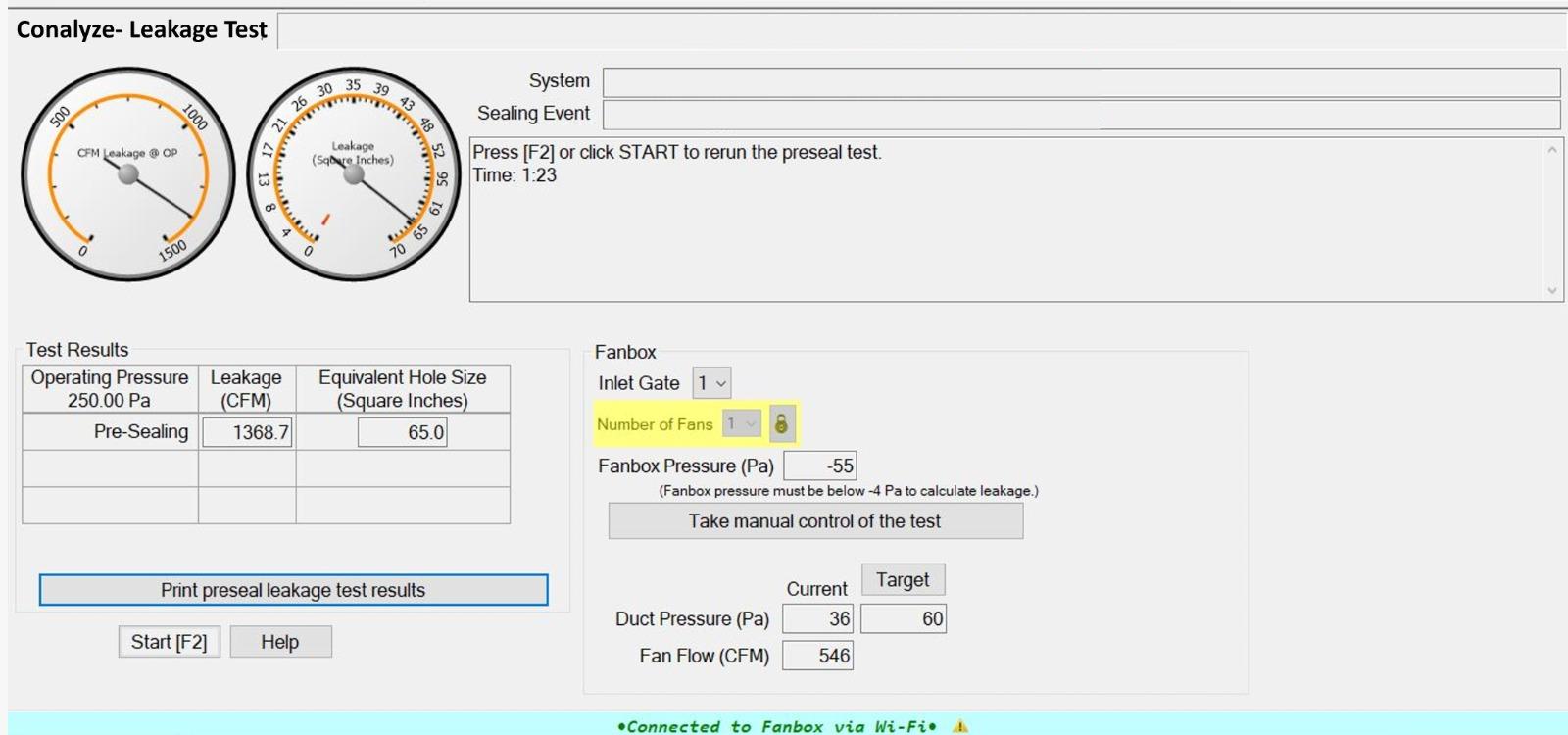Open the Number of Fans dropdown
The height and width of the screenshot is (735, 1568).
tap(741, 423)
